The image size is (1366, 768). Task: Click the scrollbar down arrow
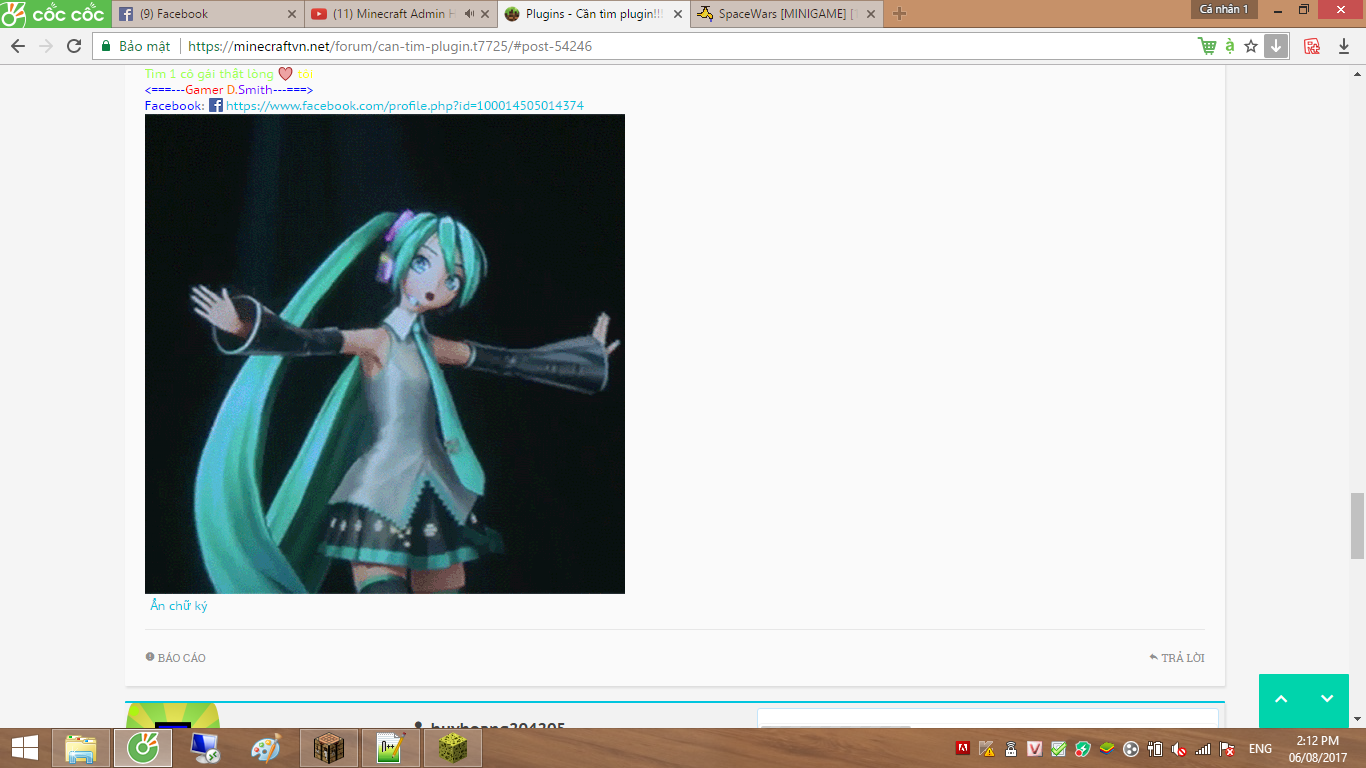(x=1357, y=719)
